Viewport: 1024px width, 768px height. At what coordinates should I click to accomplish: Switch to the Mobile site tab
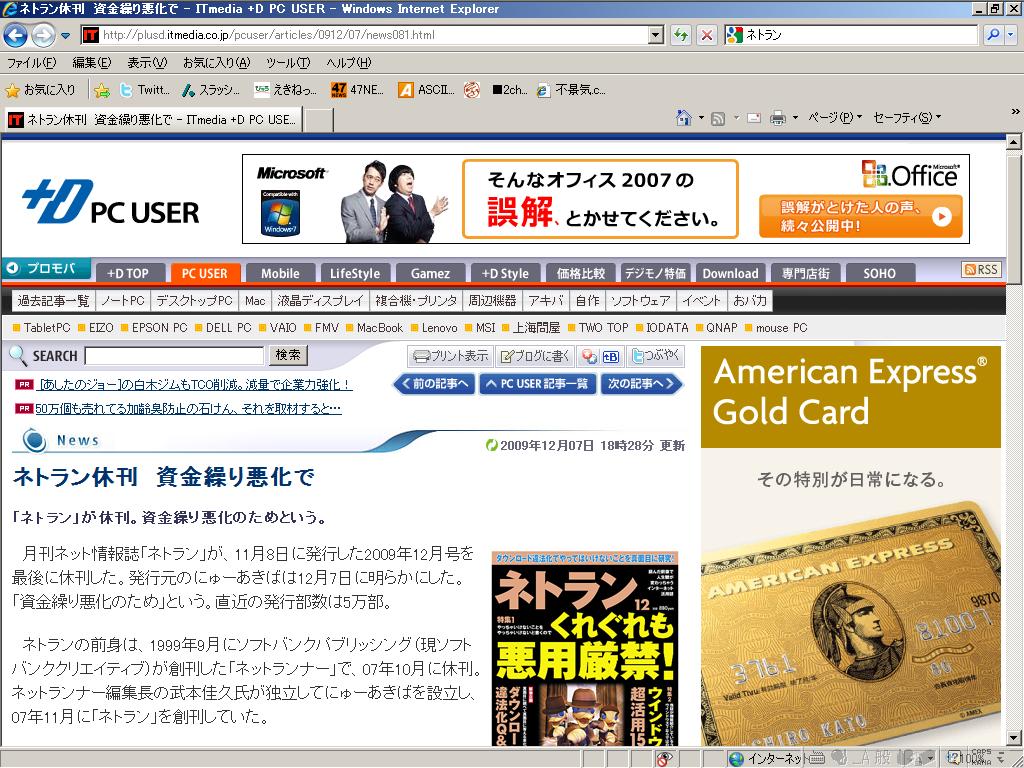(280, 273)
